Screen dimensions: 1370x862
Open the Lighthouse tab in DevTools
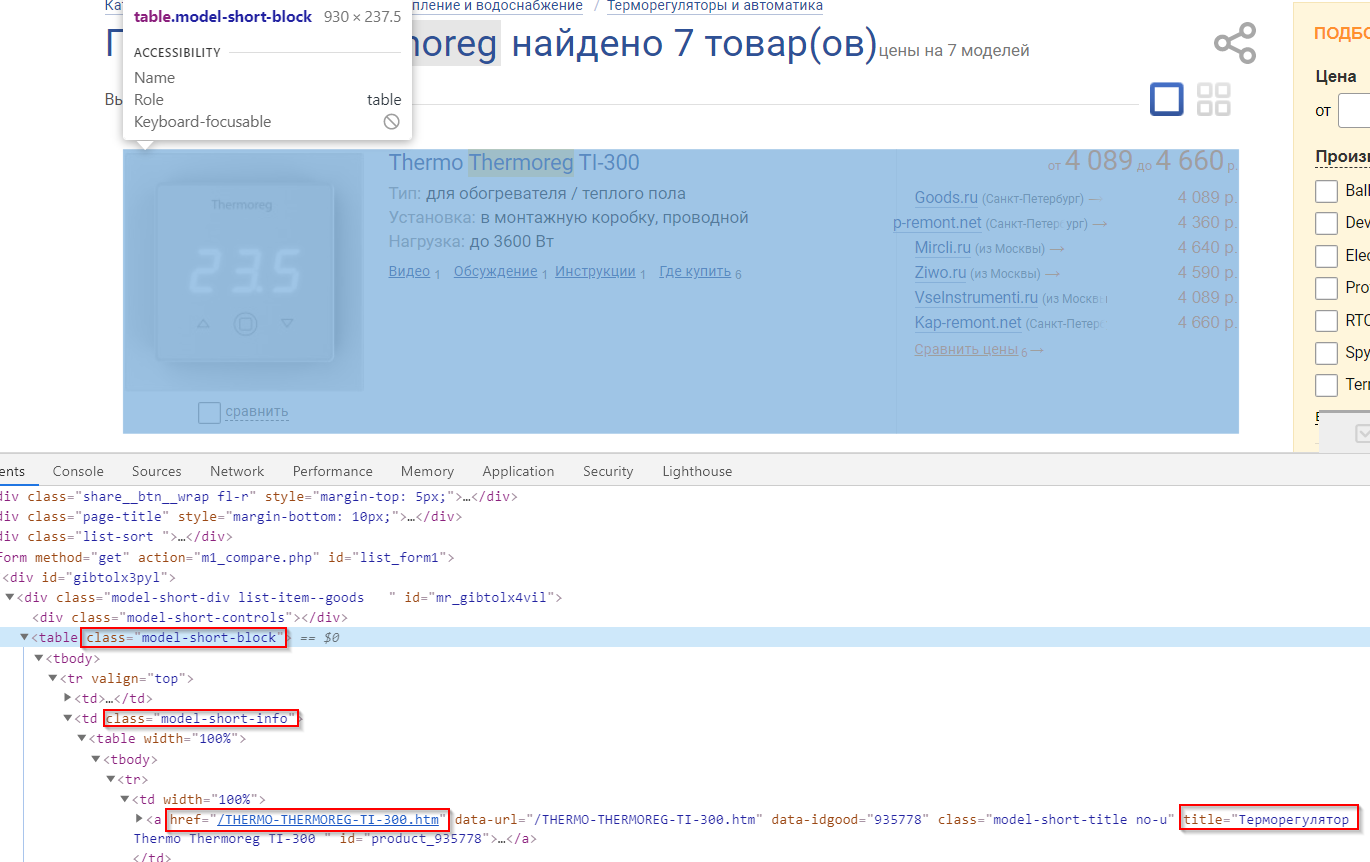point(697,471)
